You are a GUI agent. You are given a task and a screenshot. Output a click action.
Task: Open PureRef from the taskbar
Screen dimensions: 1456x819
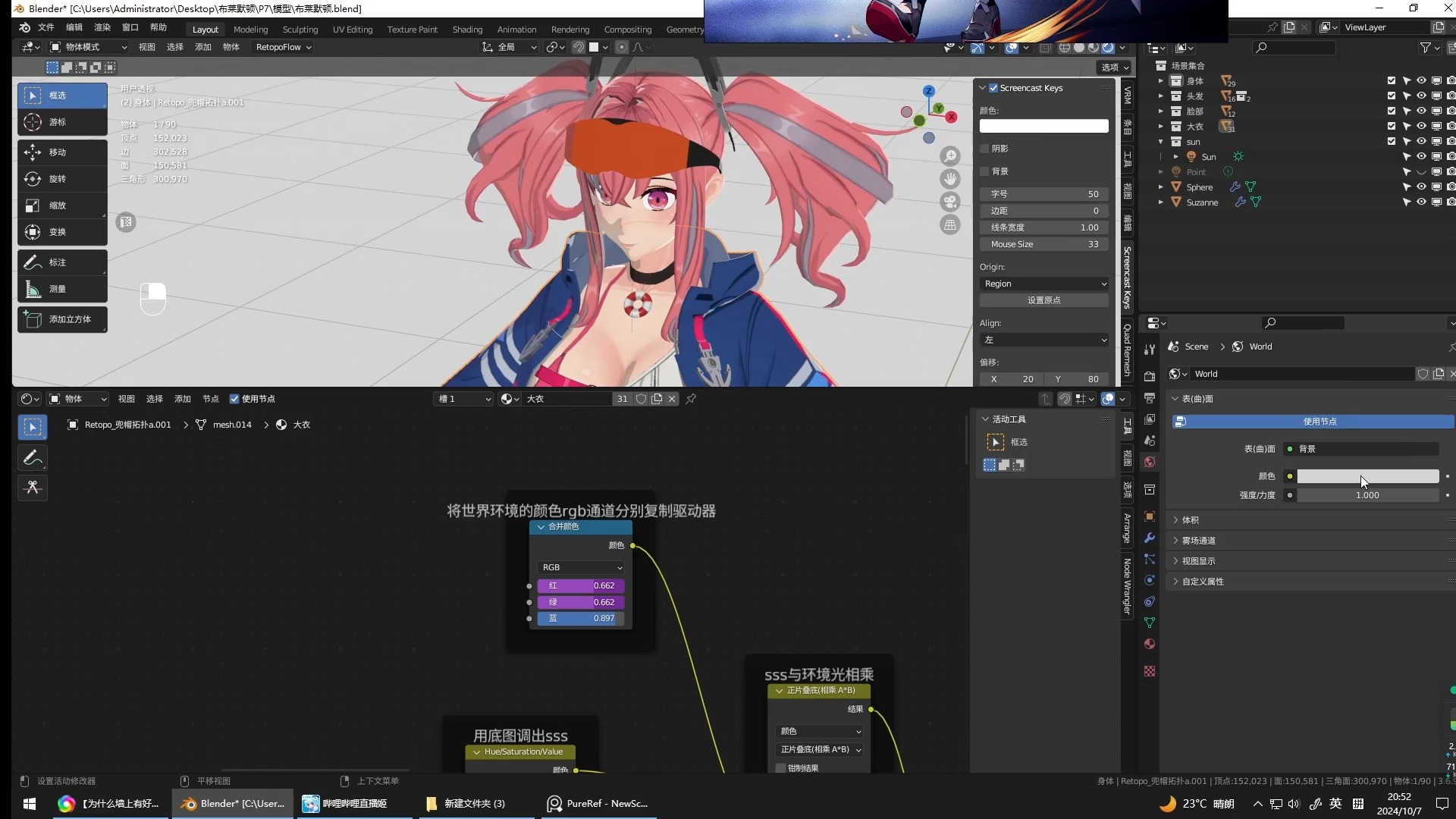[599, 803]
